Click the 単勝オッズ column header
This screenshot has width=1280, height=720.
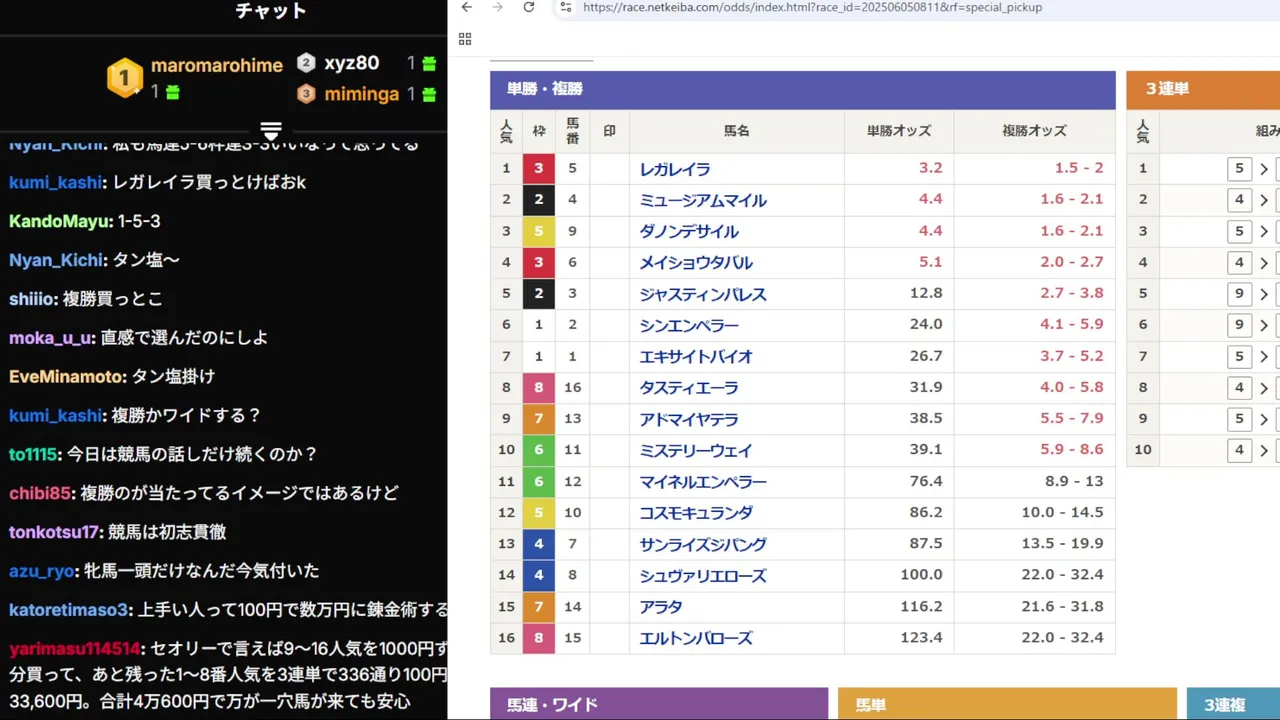point(899,131)
